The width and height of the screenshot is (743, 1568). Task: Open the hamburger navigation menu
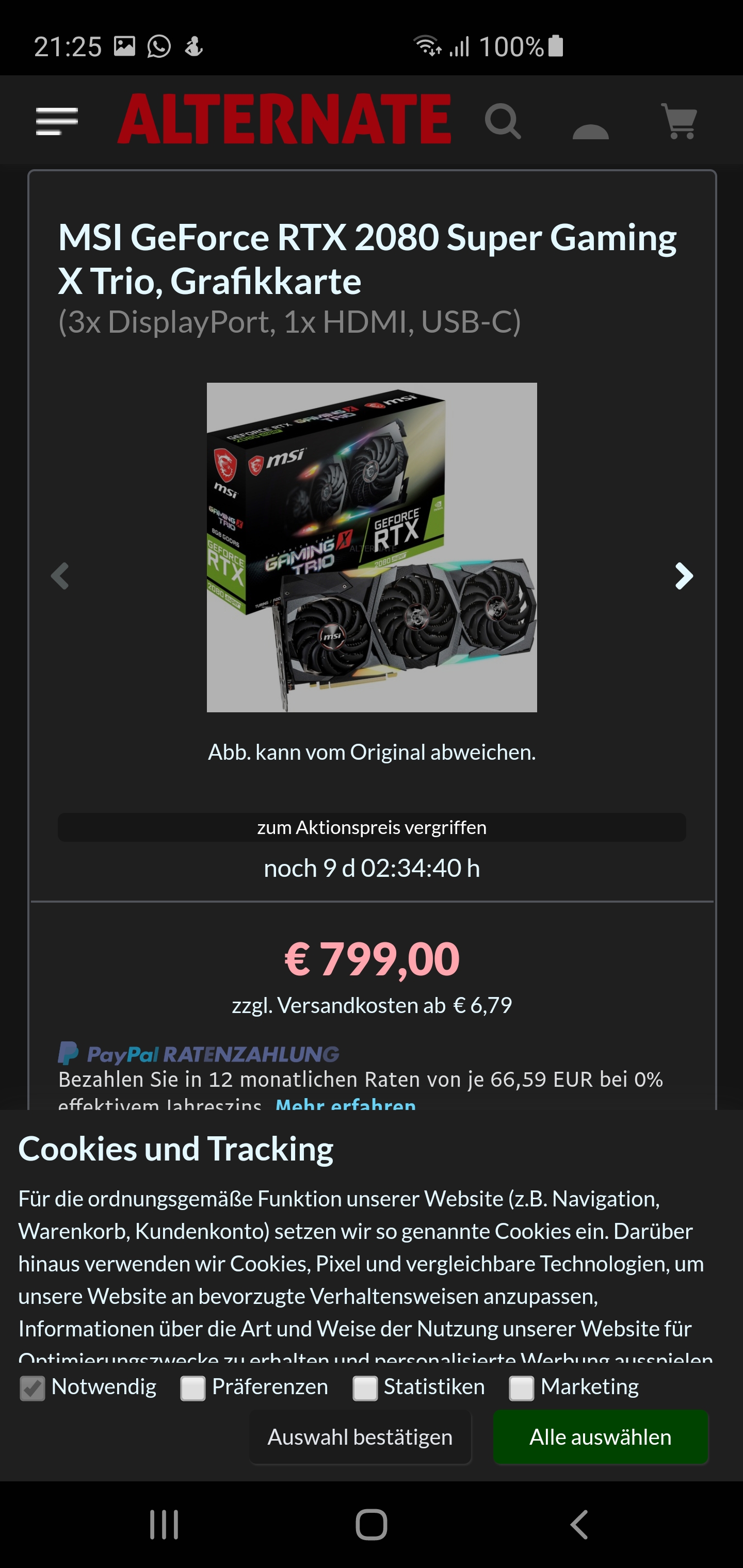pyautogui.click(x=57, y=121)
